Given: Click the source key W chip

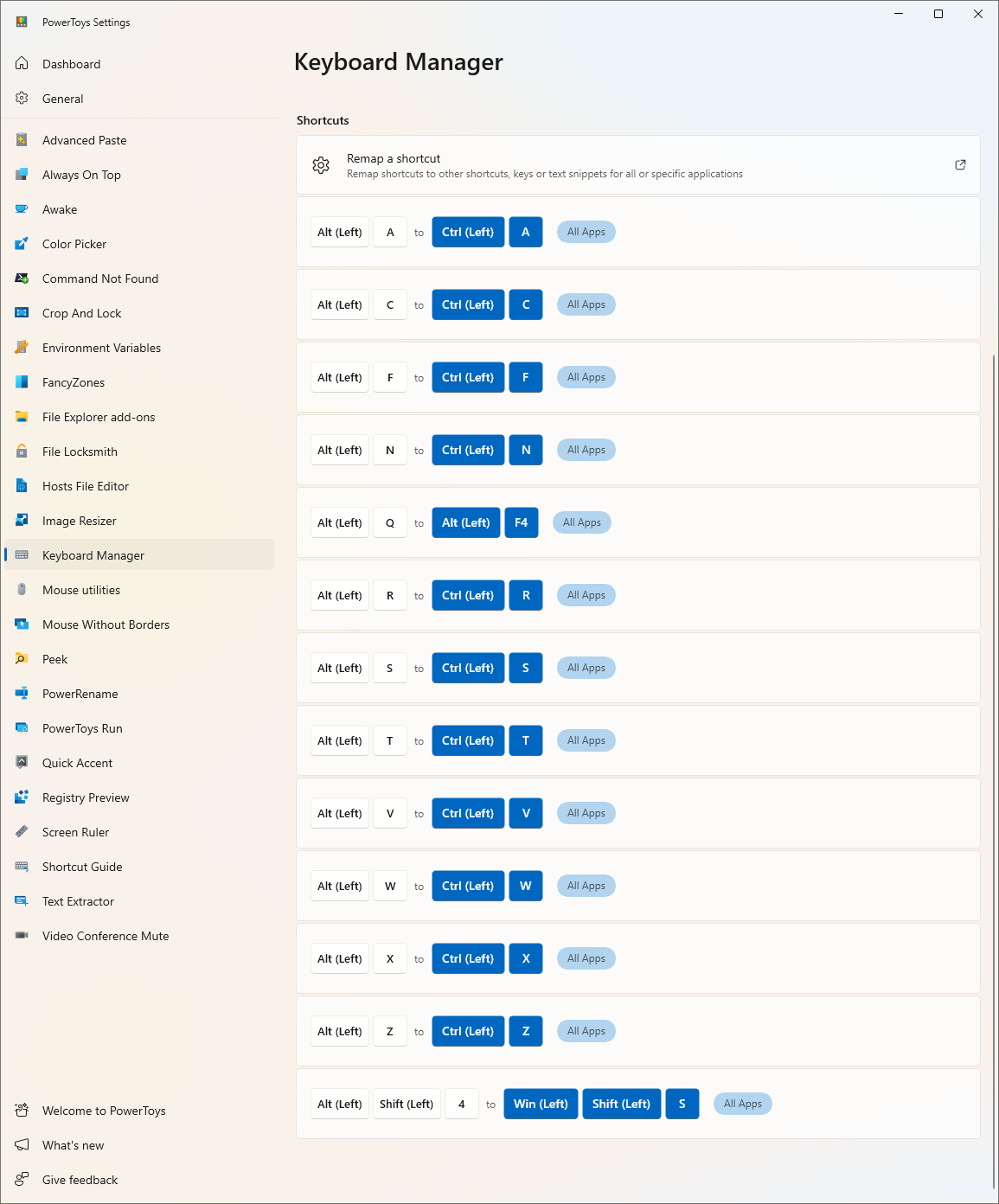Looking at the screenshot, I should click(x=390, y=886).
